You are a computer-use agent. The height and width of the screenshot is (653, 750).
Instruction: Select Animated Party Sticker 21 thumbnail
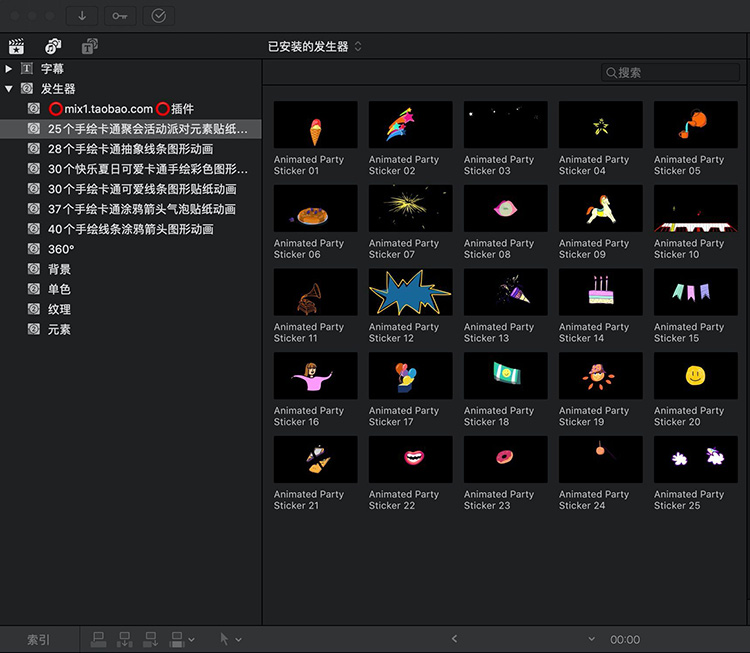[315, 459]
